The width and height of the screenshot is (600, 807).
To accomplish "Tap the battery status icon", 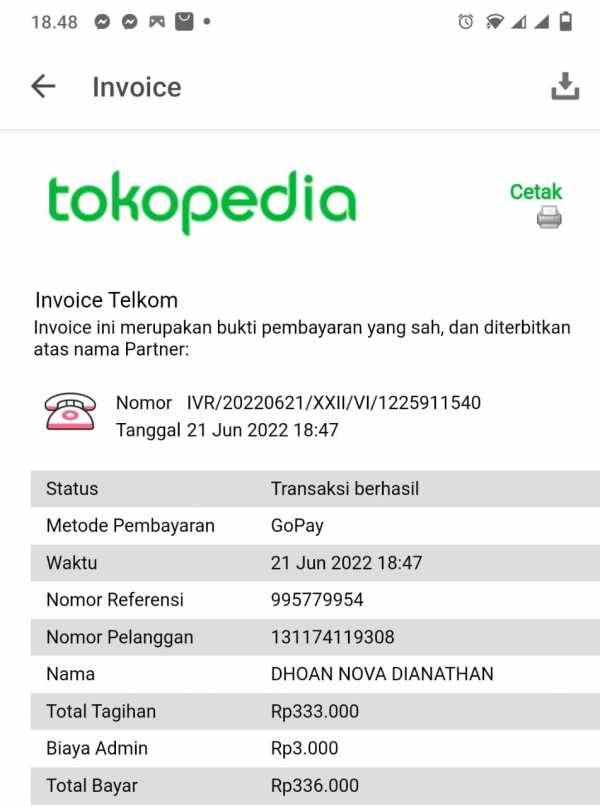I will point(566,22).
